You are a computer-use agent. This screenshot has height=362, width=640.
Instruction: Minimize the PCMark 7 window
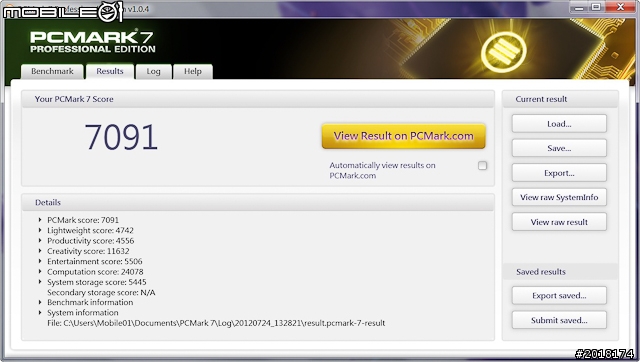coord(579,7)
